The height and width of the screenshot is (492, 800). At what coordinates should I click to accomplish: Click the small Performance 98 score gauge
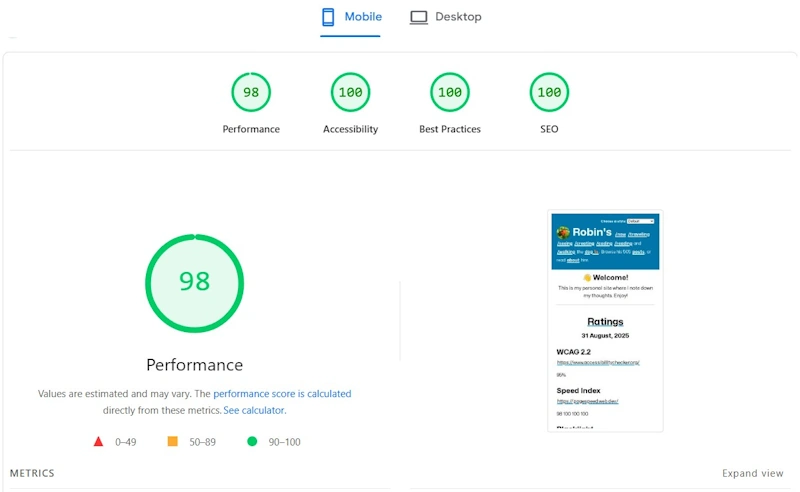(251, 93)
